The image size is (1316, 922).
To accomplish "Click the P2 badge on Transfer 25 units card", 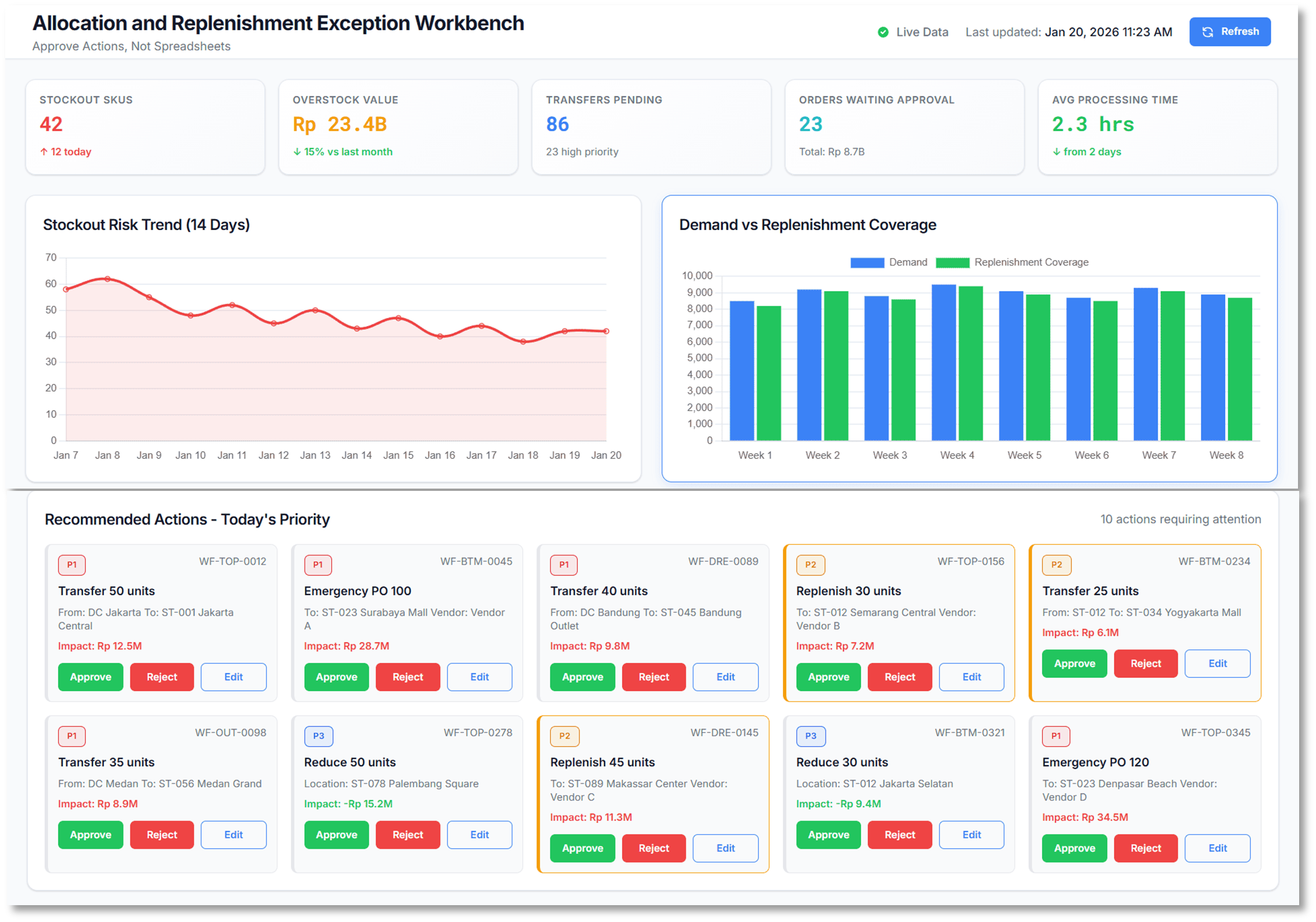I will 1056,565.
